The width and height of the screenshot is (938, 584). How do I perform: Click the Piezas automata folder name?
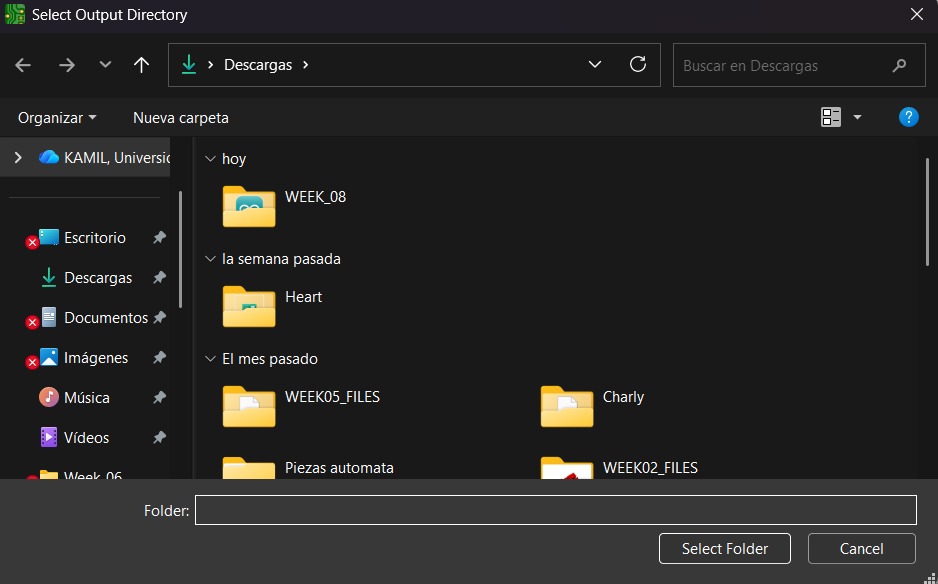tap(339, 467)
